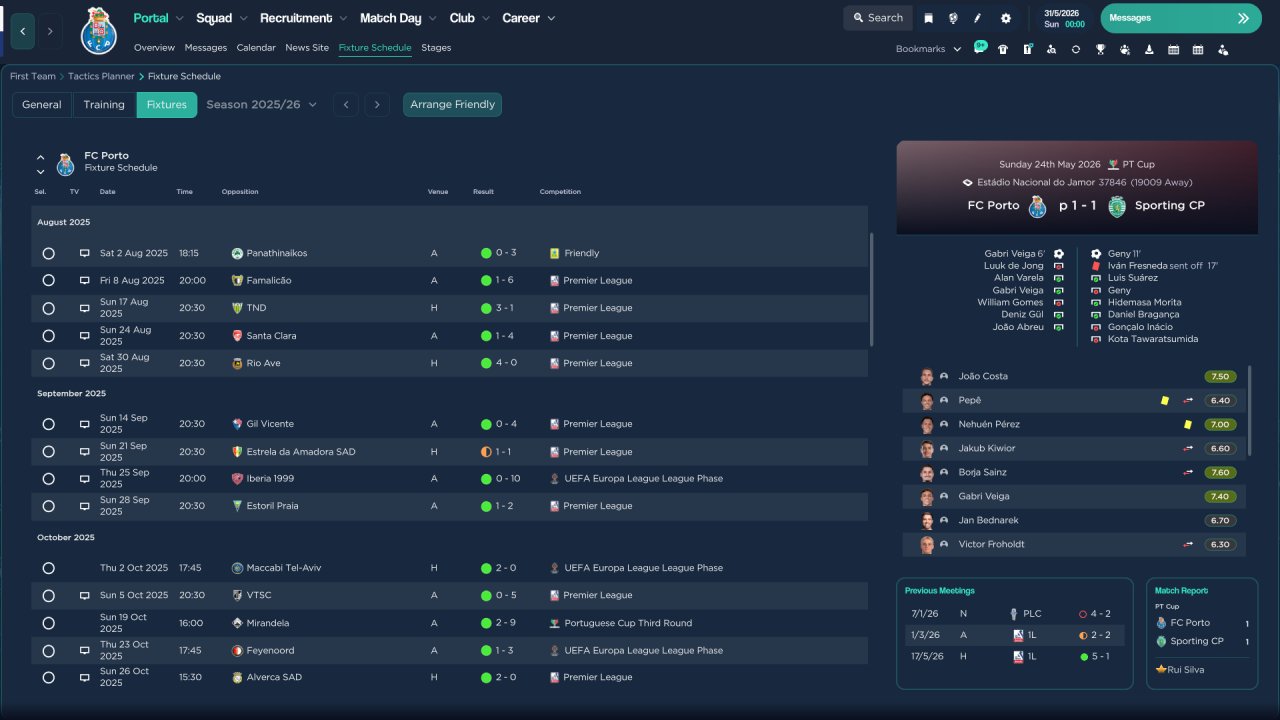Click the TV icon on Panathinaikos row

(85, 254)
